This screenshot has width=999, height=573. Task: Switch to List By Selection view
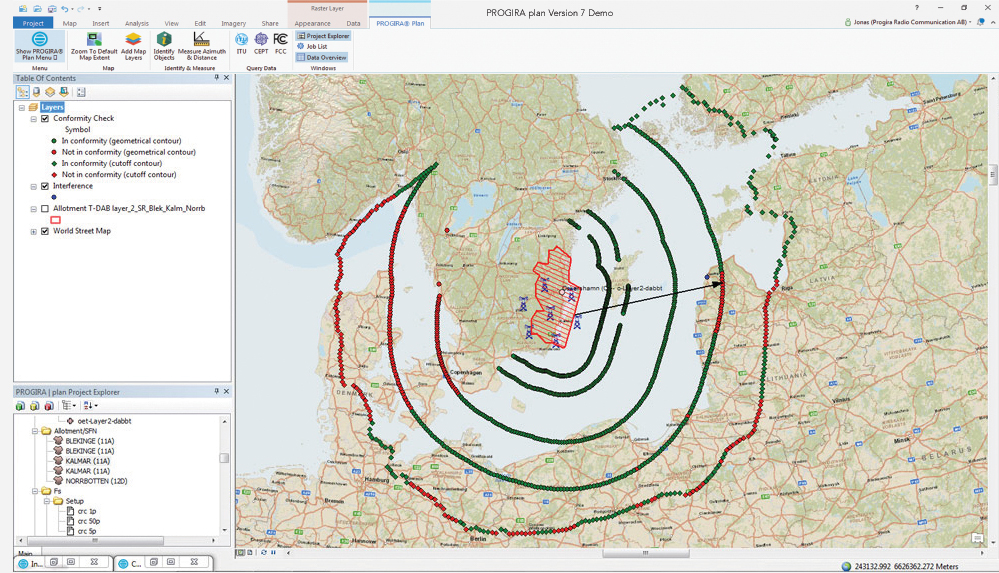(50, 92)
